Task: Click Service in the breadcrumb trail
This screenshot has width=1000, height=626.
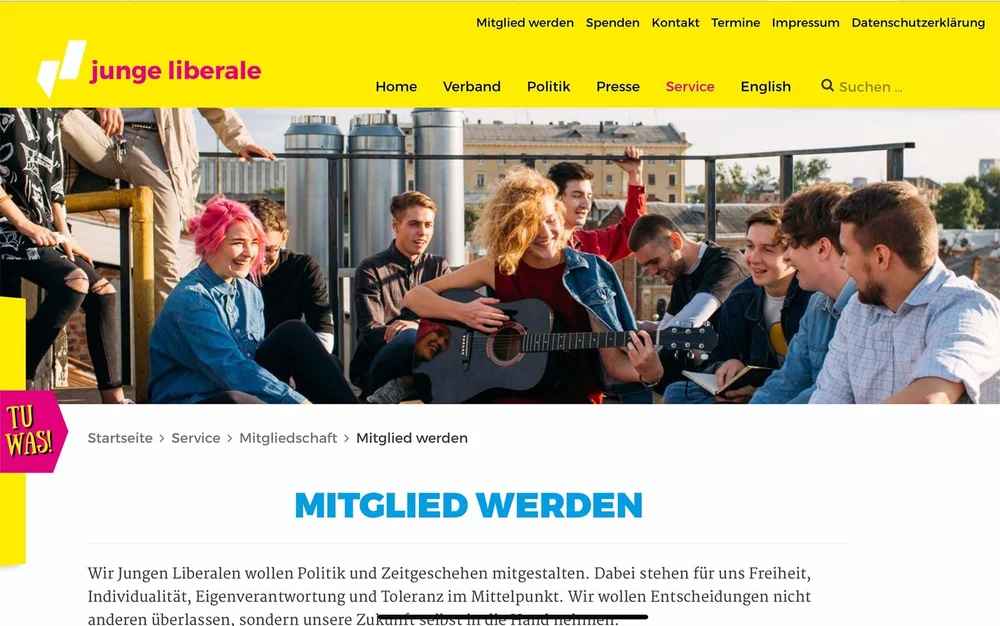Action: (x=196, y=438)
